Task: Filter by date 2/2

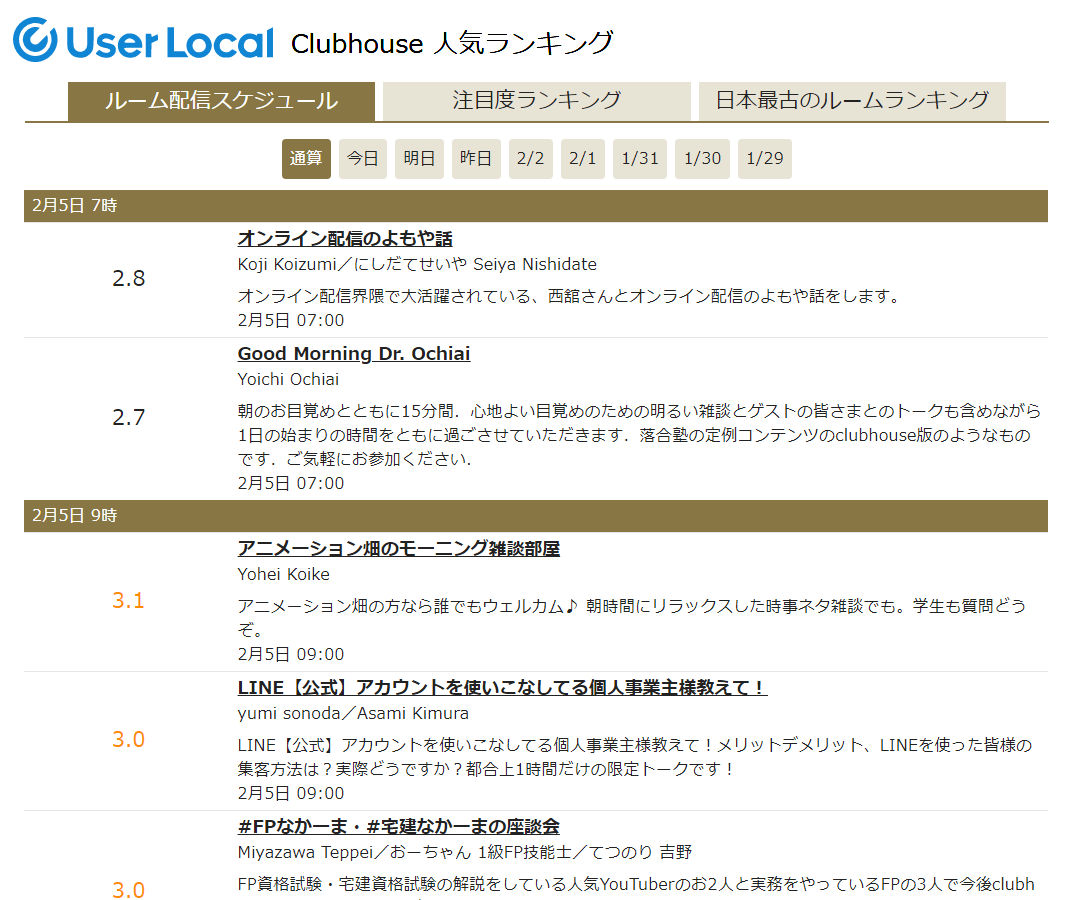Action: pos(530,159)
